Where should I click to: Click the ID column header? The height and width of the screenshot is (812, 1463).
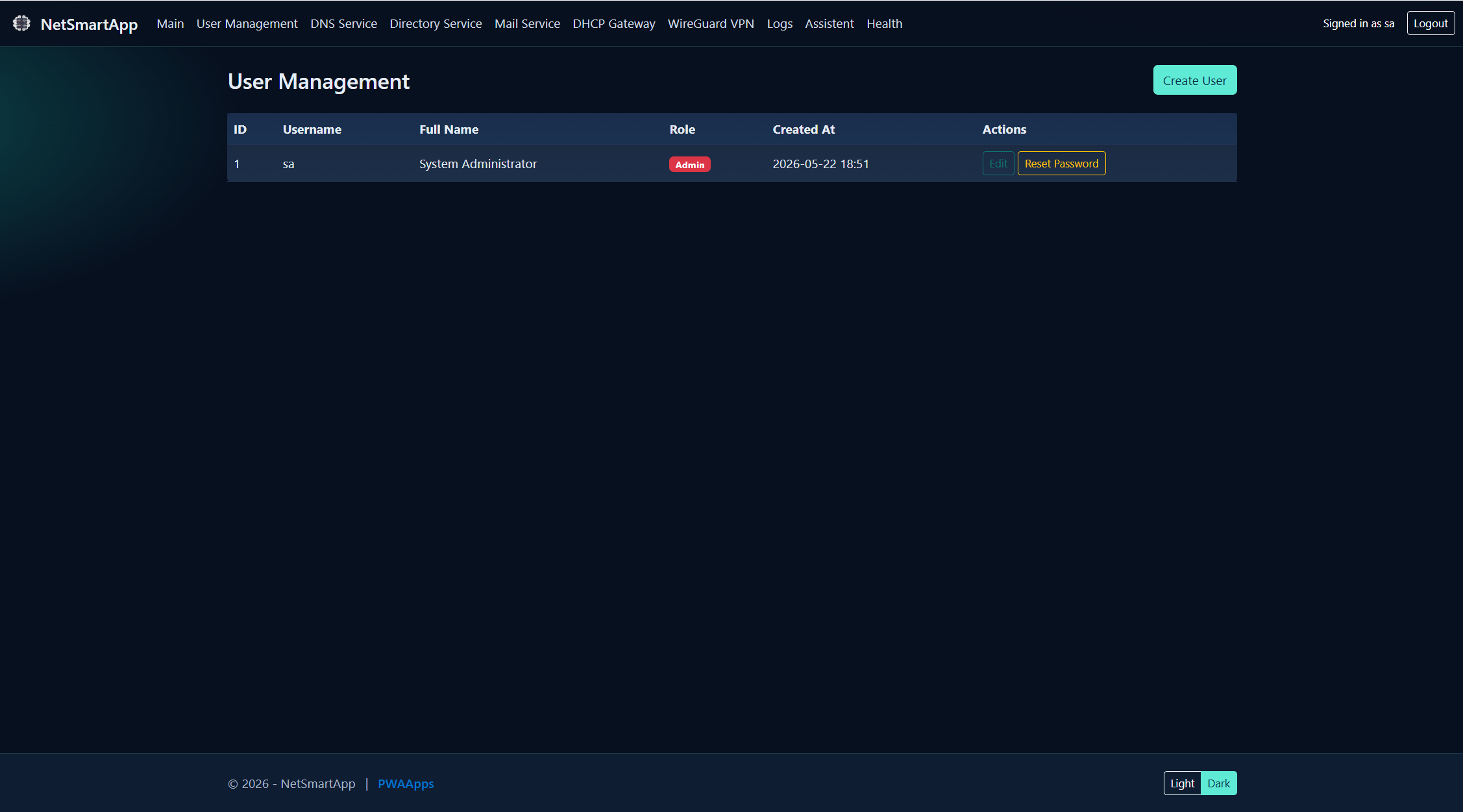point(240,129)
